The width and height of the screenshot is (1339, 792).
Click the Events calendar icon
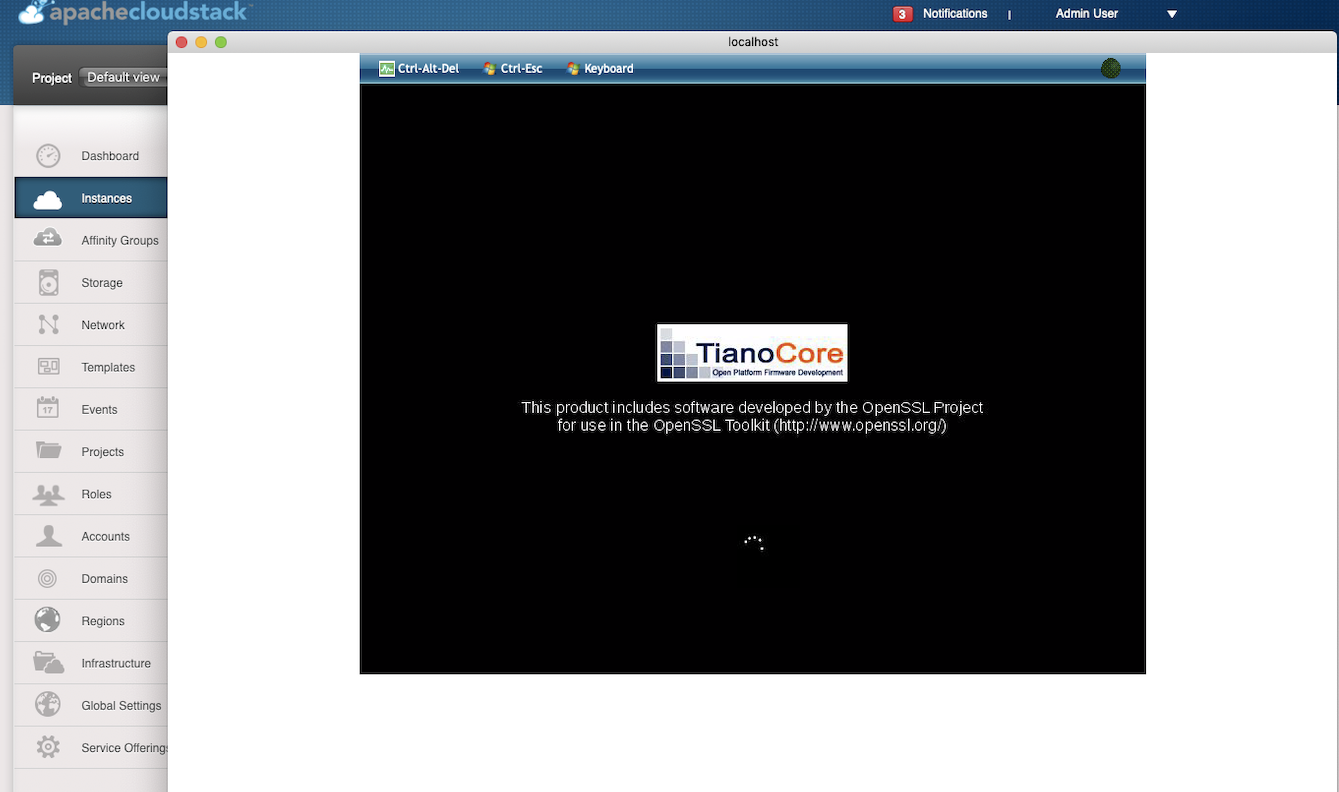[x=48, y=409]
